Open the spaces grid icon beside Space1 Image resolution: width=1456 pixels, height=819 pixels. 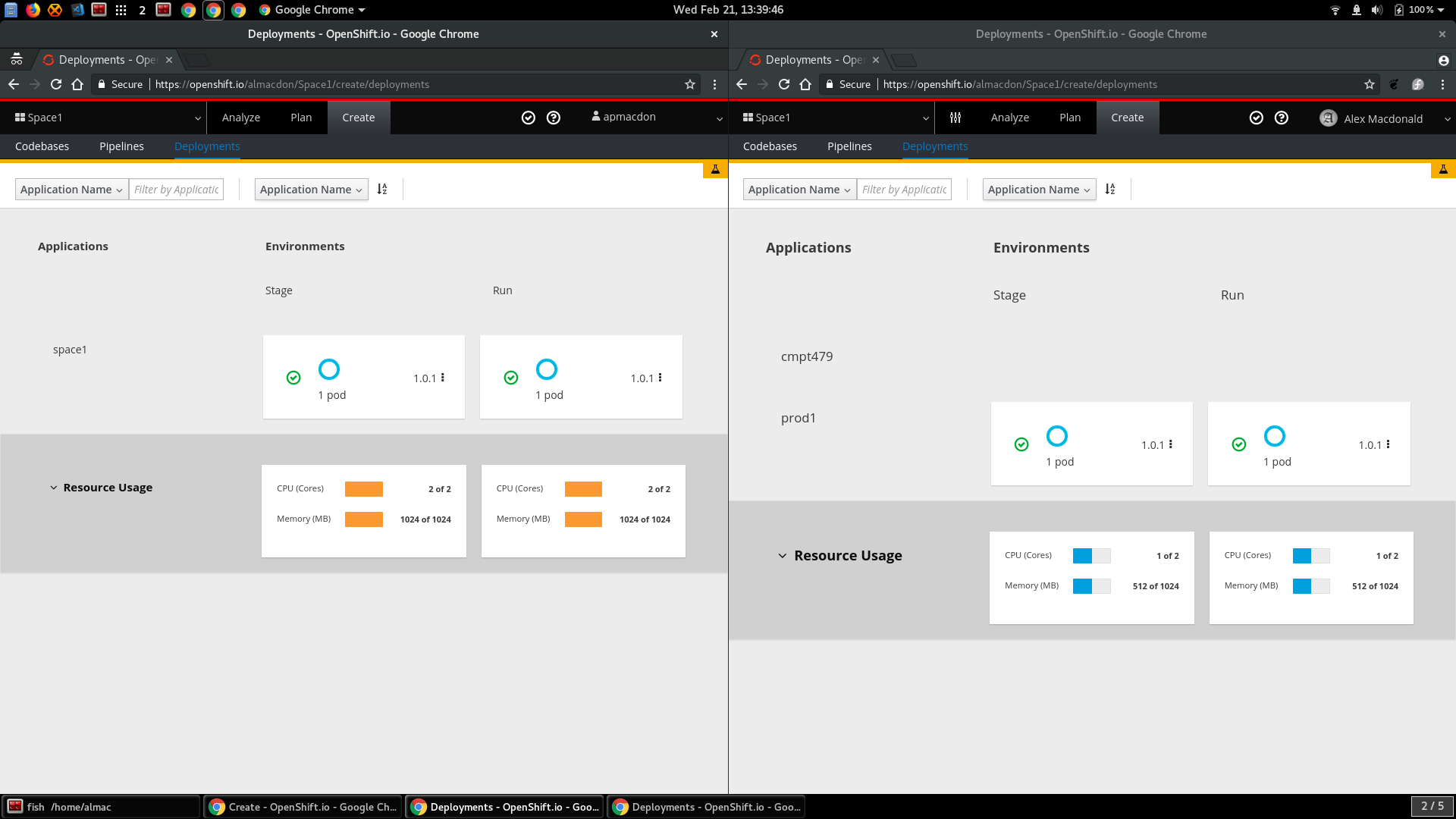coord(19,117)
